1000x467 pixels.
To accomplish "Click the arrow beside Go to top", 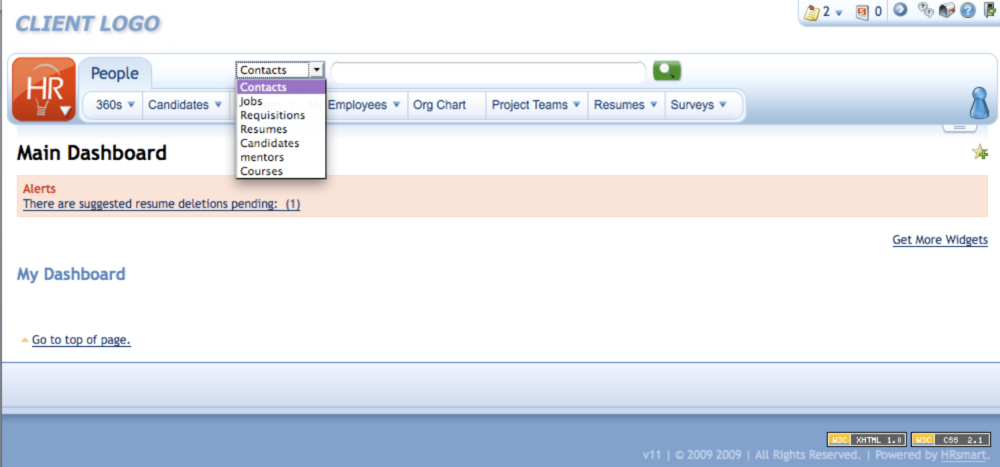I will click(25, 340).
